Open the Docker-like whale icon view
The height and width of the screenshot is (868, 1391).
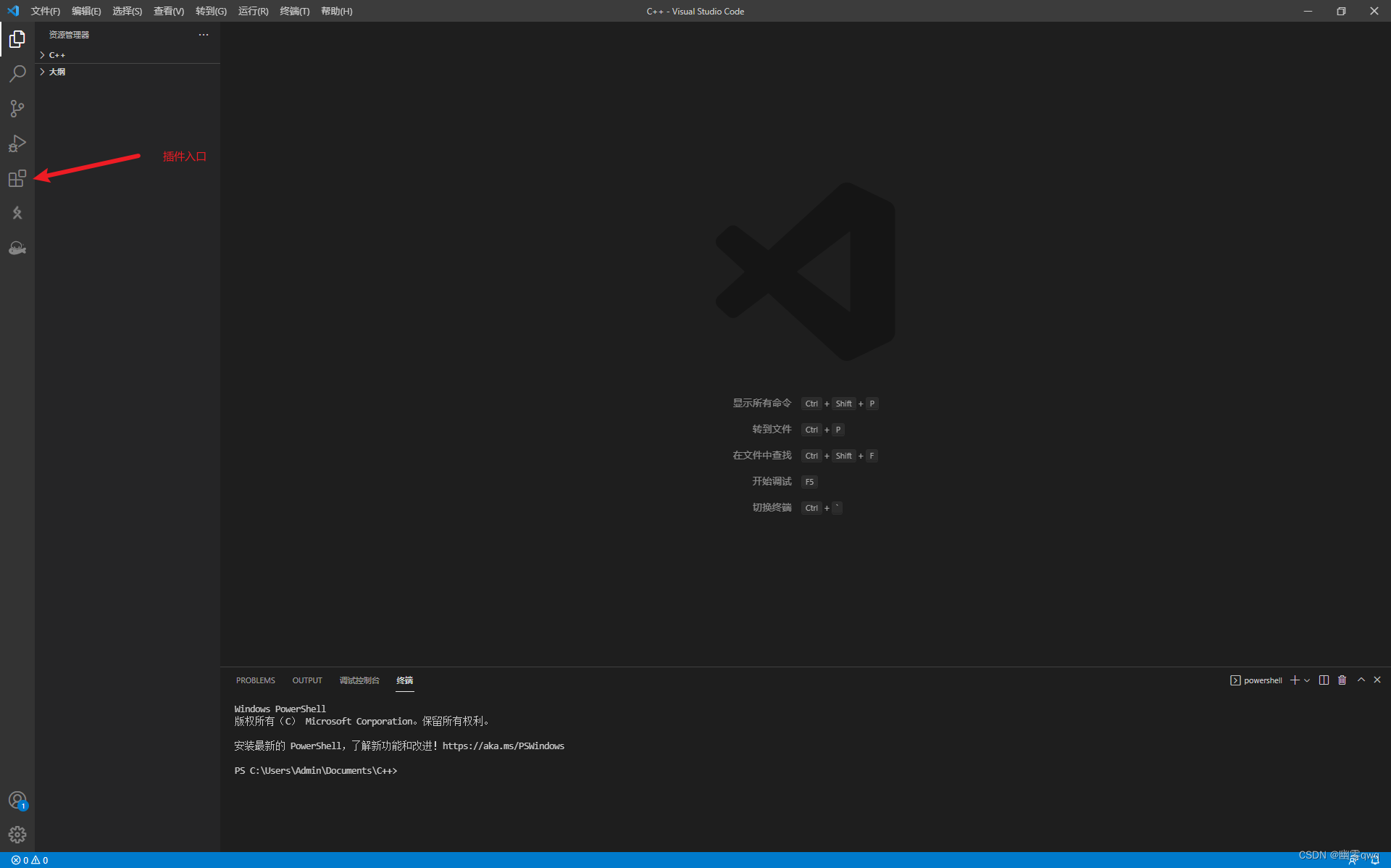(17, 248)
